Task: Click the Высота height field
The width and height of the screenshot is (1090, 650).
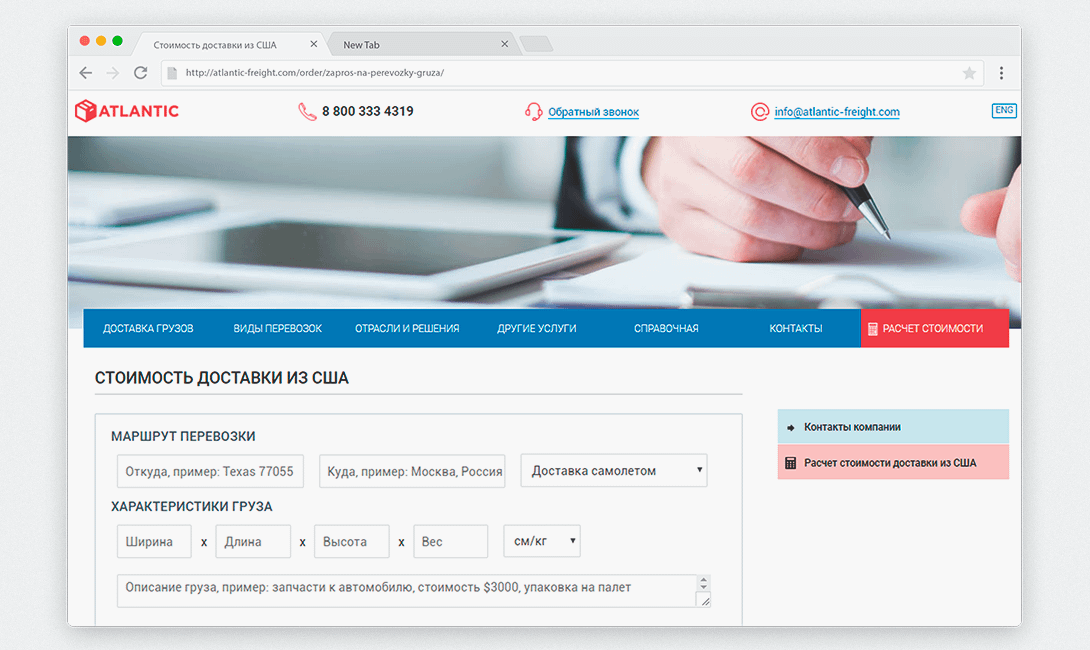Action: (x=352, y=542)
